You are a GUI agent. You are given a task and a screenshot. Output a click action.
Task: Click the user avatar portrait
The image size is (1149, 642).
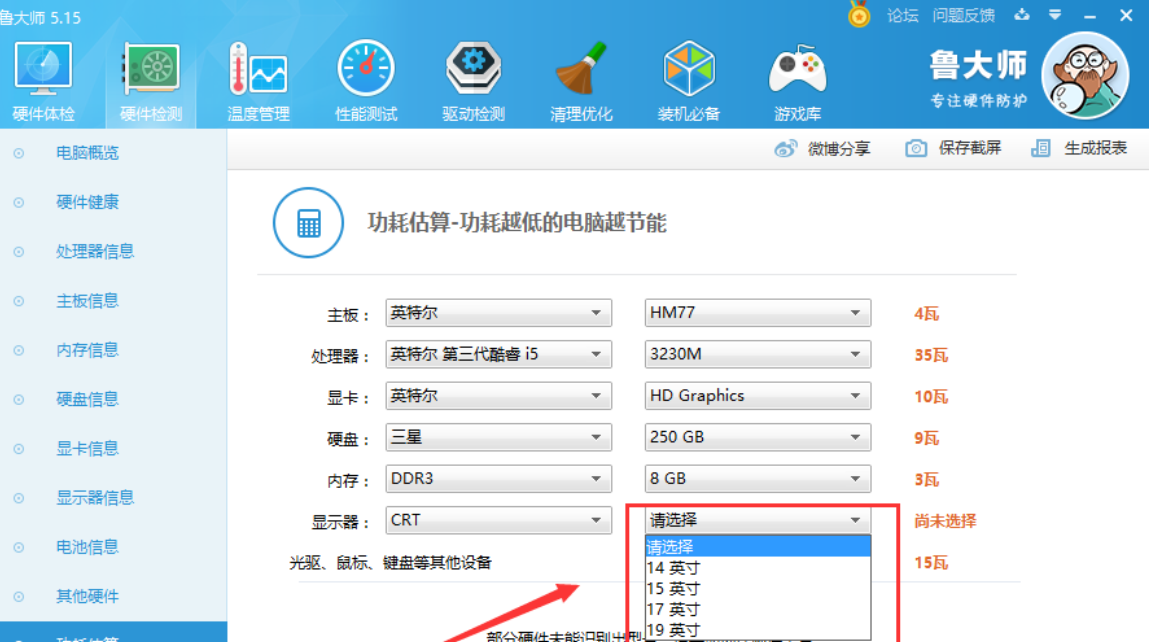pos(1085,75)
